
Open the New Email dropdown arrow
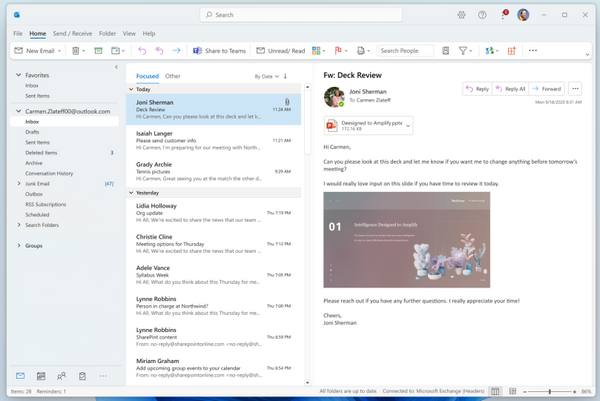click(x=59, y=51)
